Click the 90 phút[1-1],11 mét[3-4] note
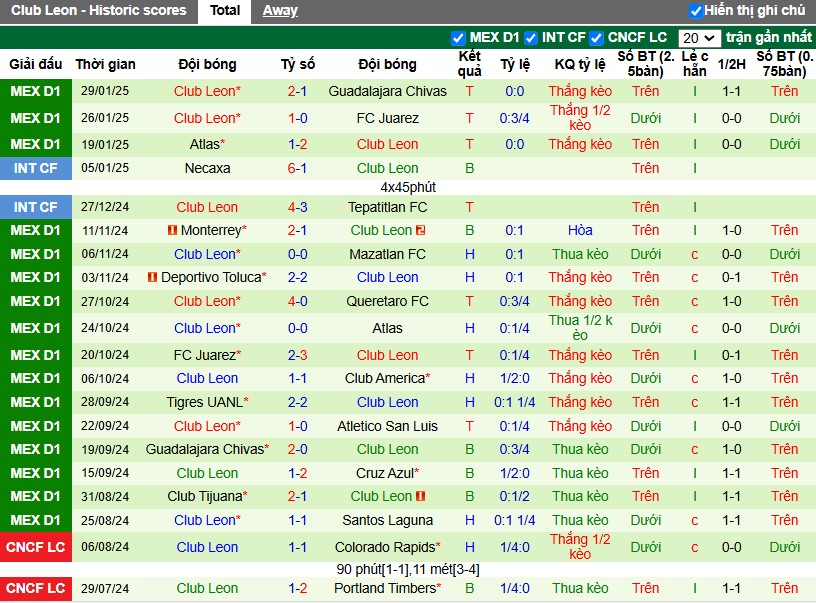The image size is (816, 603). 408,570
